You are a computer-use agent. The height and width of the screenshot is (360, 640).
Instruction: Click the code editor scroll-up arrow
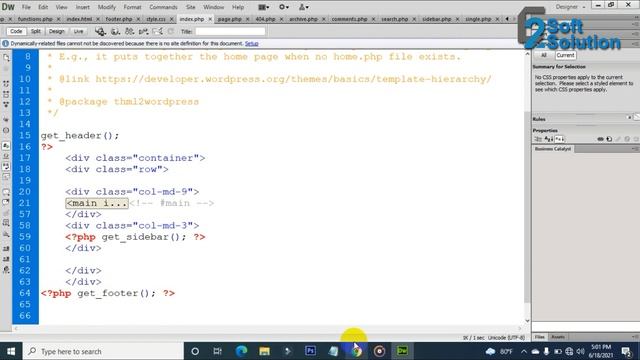coord(527,53)
